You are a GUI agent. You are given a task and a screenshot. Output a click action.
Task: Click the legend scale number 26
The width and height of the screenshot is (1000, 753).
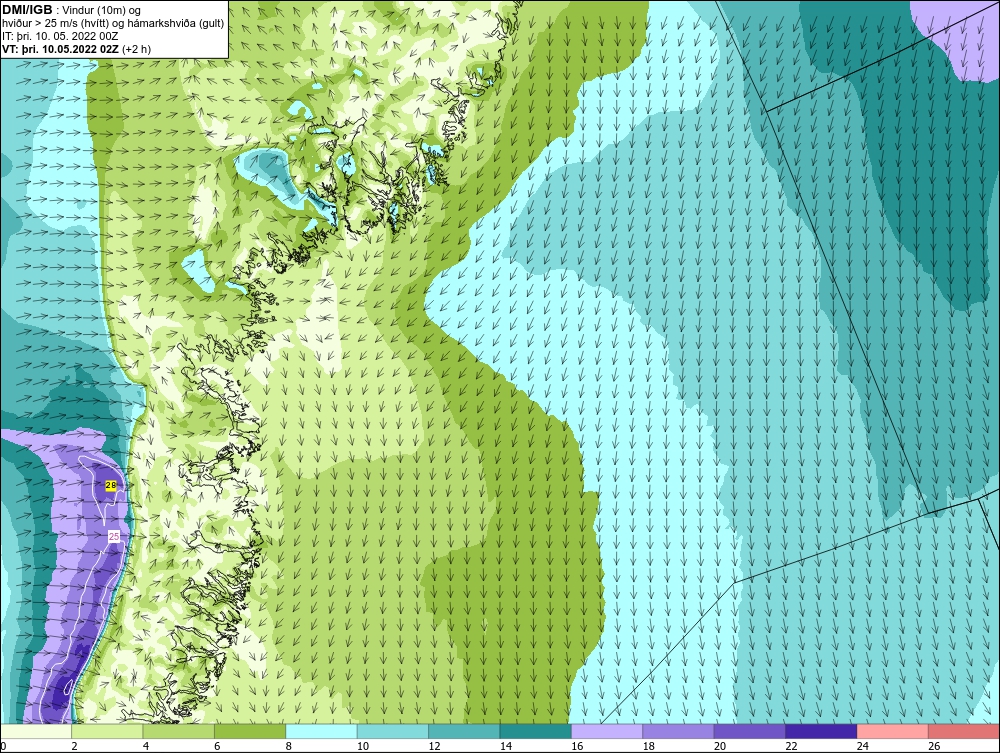pos(934,746)
